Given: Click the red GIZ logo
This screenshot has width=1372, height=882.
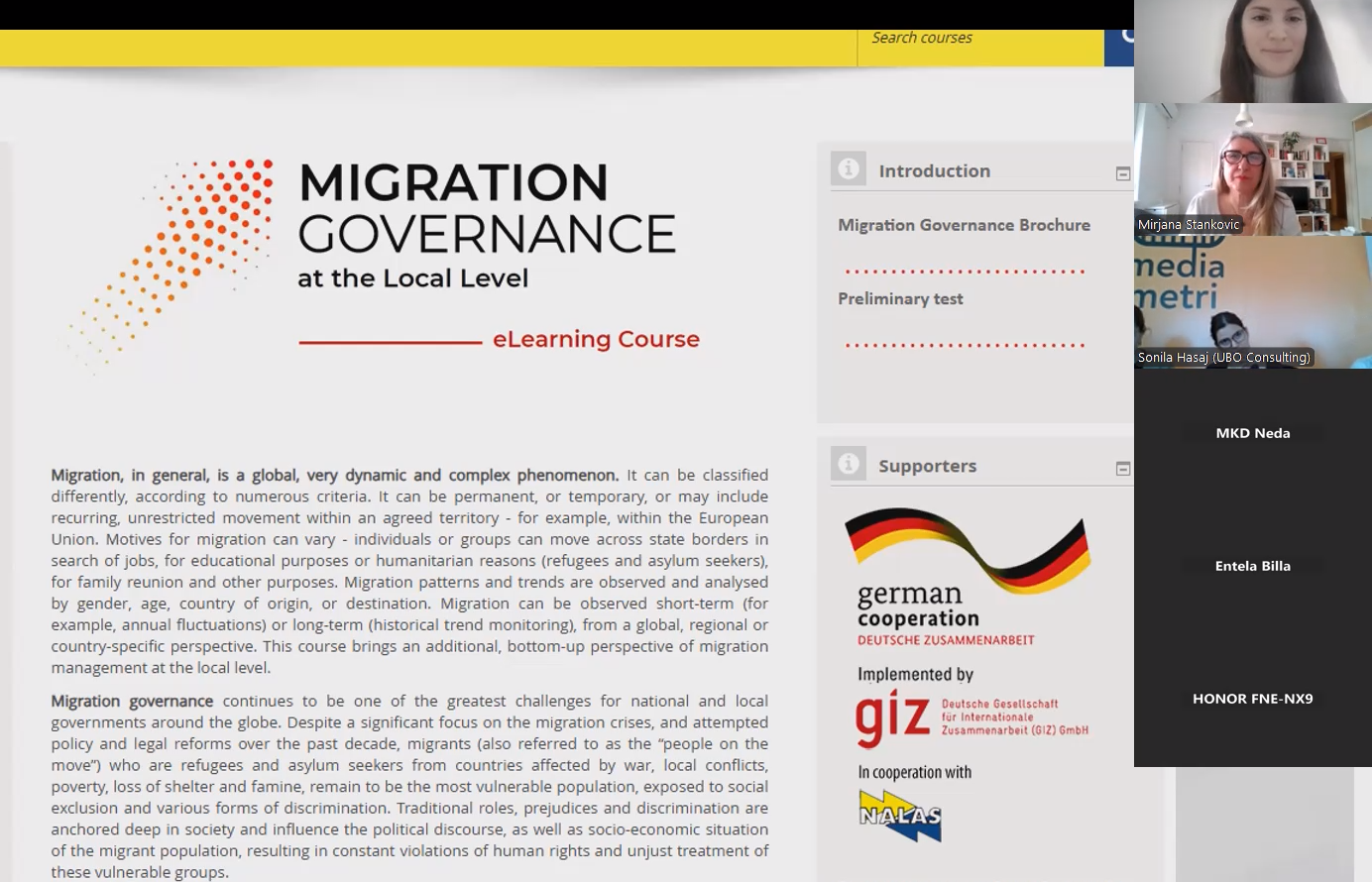Looking at the screenshot, I should [x=892, y=717].
